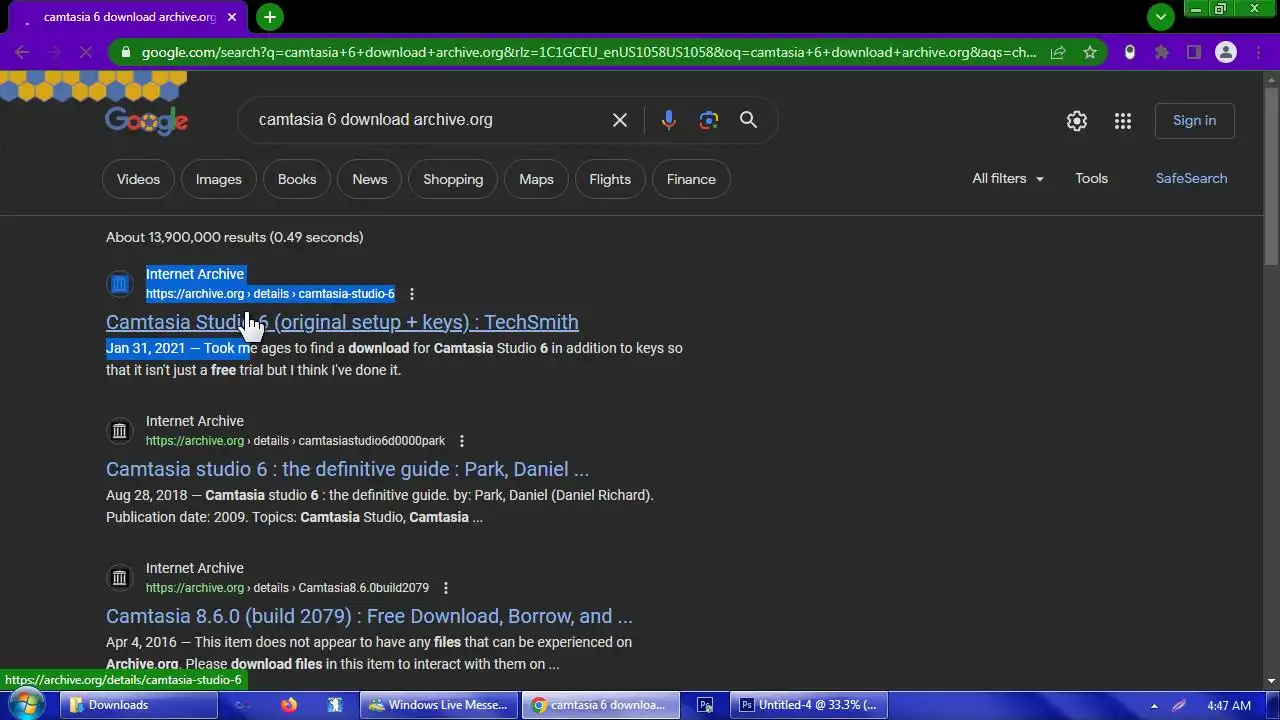Click the taskbar clock 4:47 AM
The width and height of the screenshot is (1280, 720).
click(x=1229, y=705)
